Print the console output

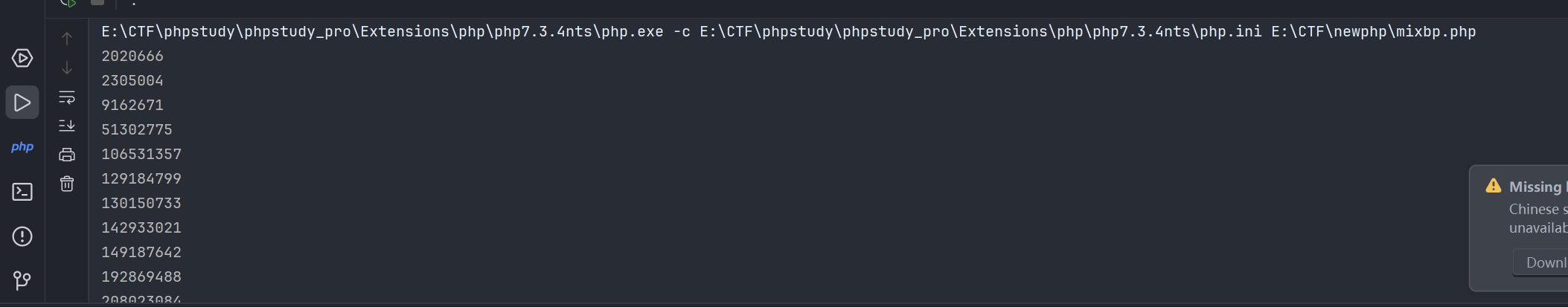[x=67, y=155]
